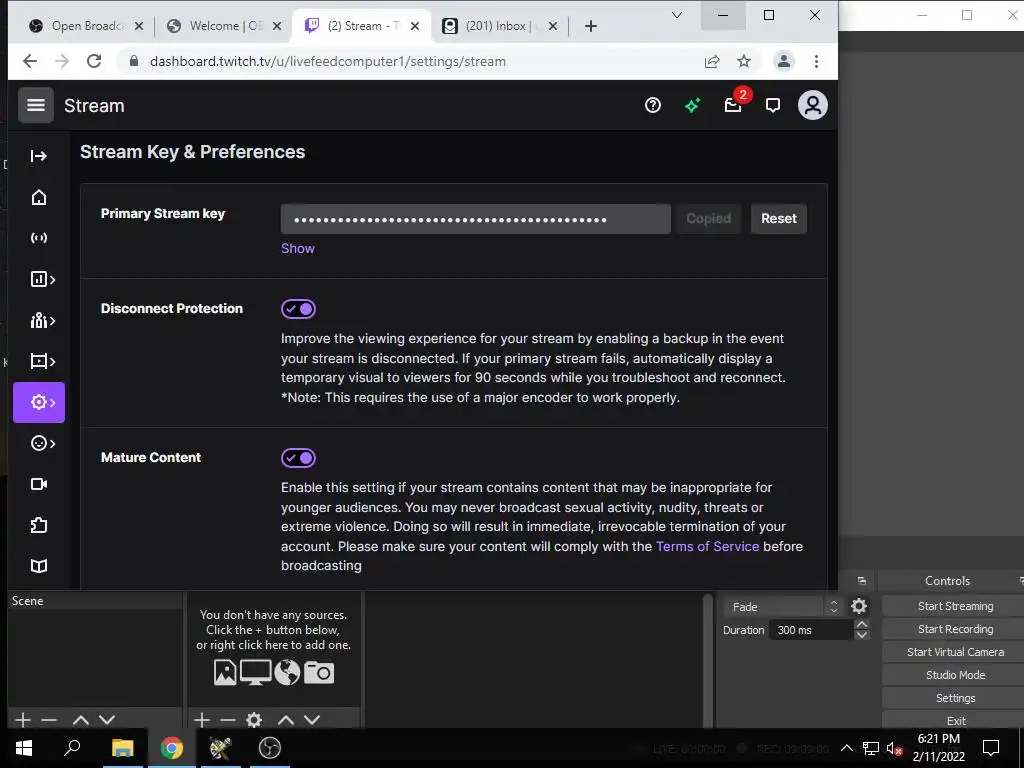Switch to the (201) Inbox tab

pyautogui.click(x=500, y=26)
